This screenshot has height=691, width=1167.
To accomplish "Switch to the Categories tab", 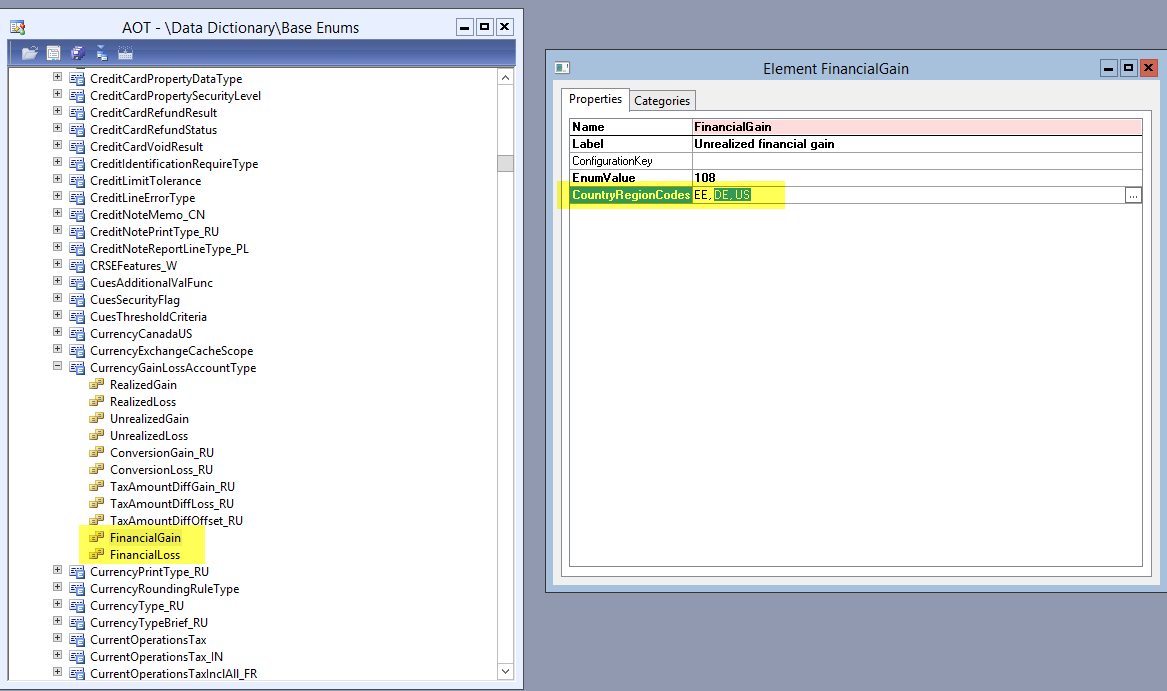I will point(662,100).
